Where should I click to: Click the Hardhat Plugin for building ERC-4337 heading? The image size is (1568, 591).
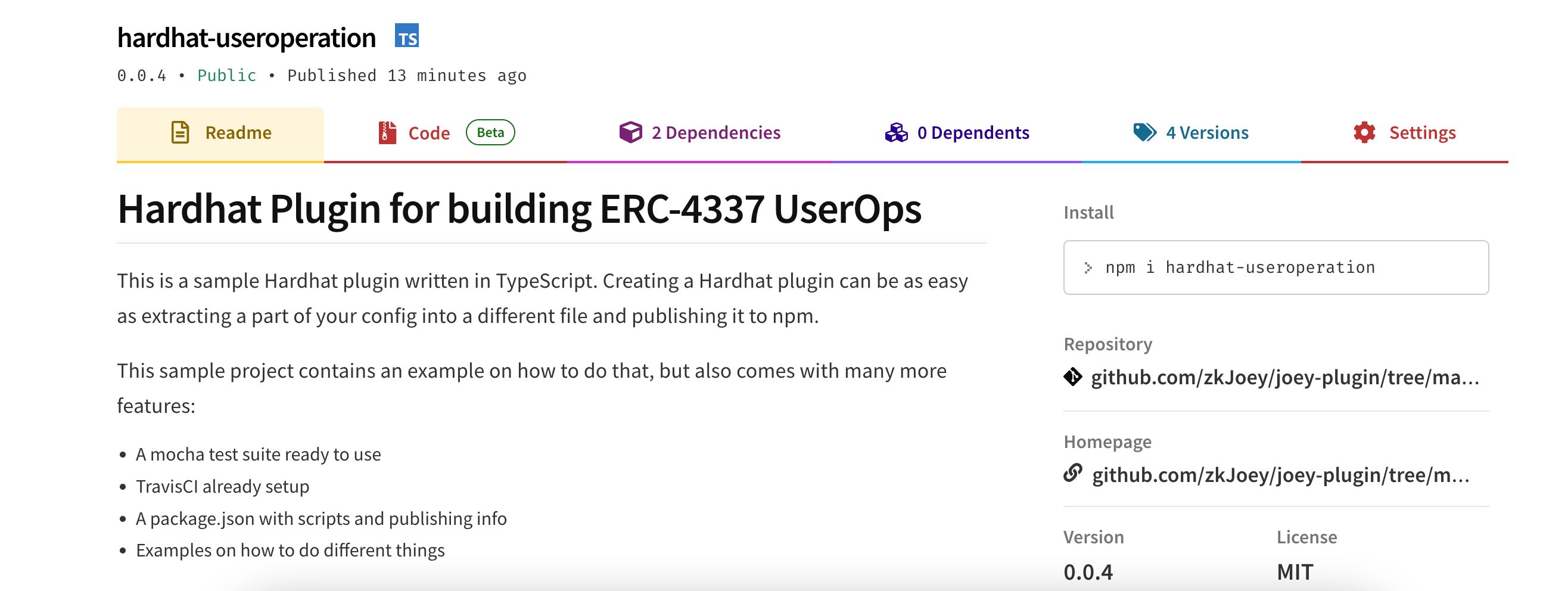click(519, 209)
